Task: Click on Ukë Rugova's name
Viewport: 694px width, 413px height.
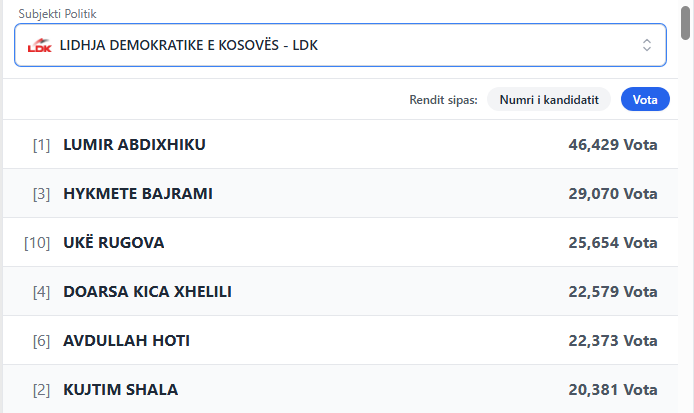Action: 113,242
